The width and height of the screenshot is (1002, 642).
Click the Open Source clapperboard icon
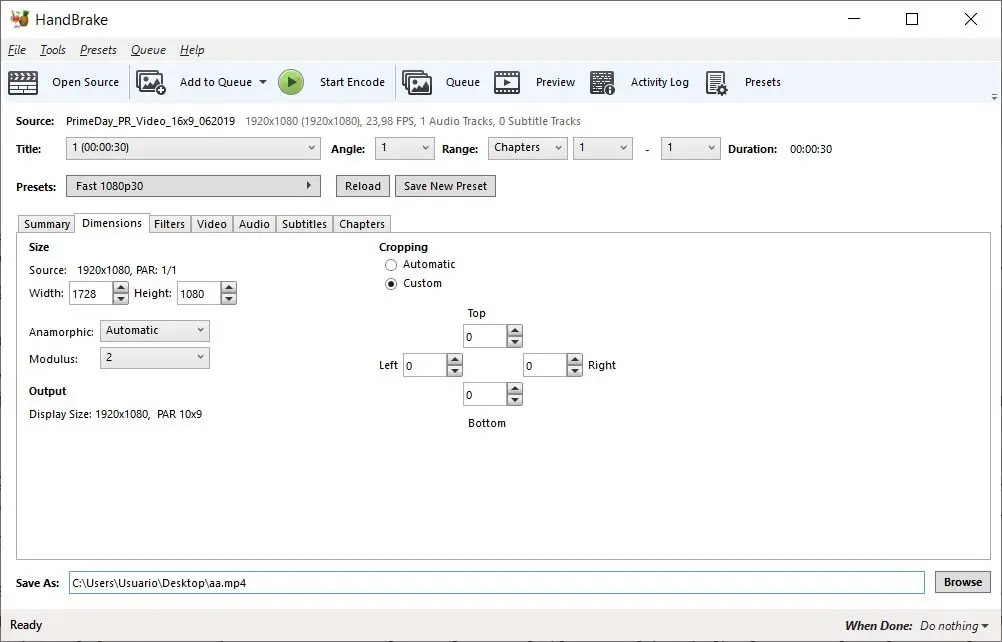point(23,82)
